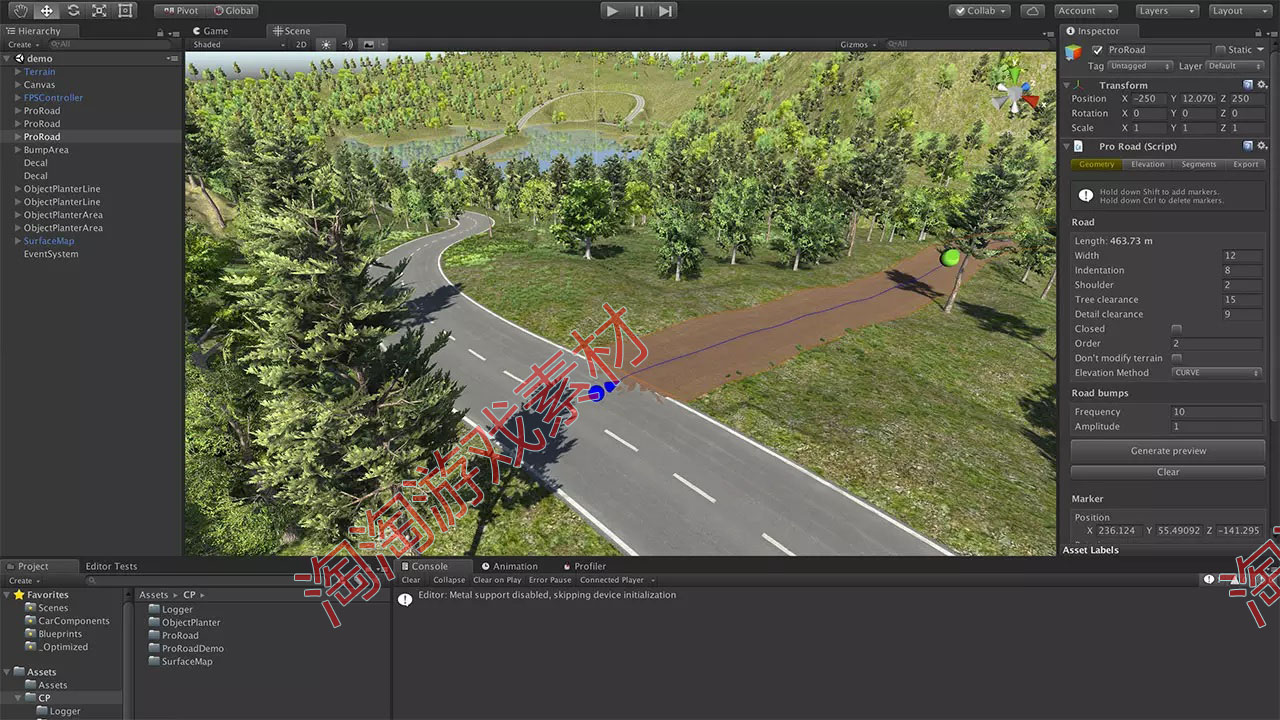Lock the Hierarchy panel
The height and width of the screenshot is (720, 1280).
tap(160, 32)
